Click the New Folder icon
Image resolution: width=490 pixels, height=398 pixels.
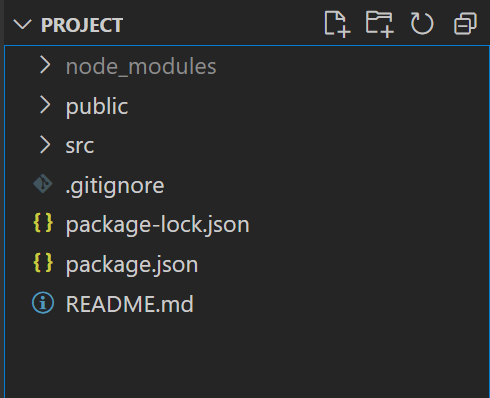(380, 24)
